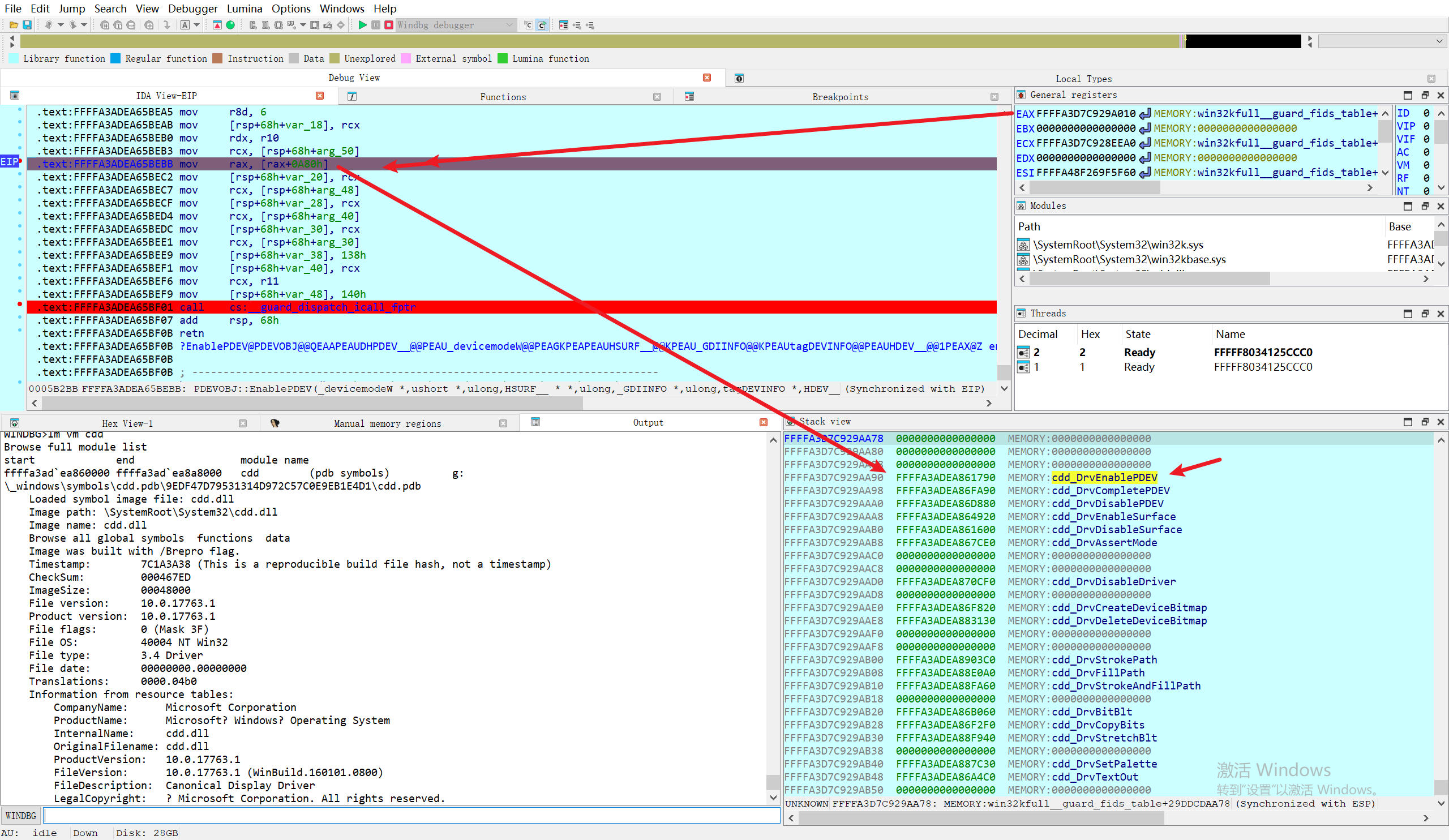Expand the dropdown right of navigation band
The width and height of the screenshot is (1449, 840).
1439,41
